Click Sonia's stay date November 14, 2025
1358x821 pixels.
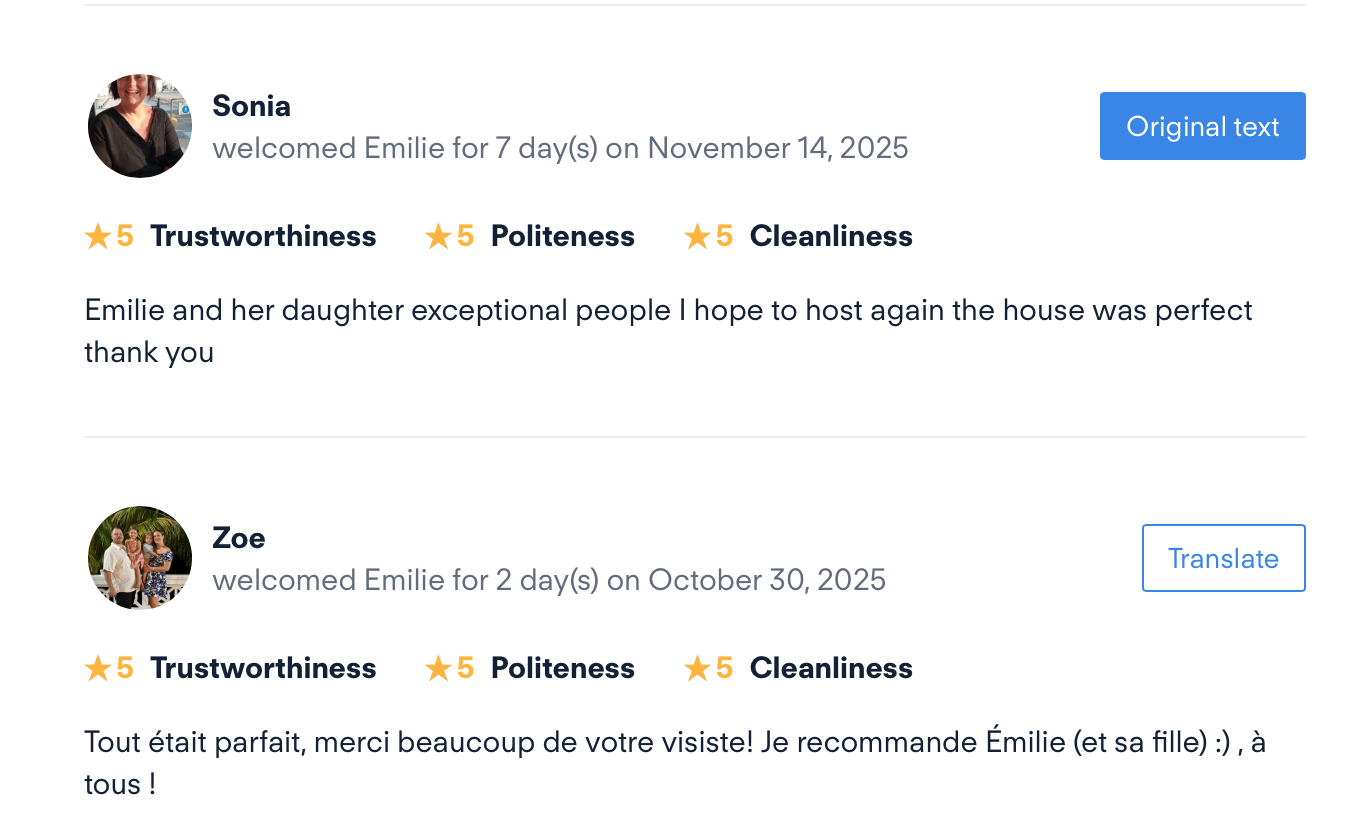coord(777,149)
